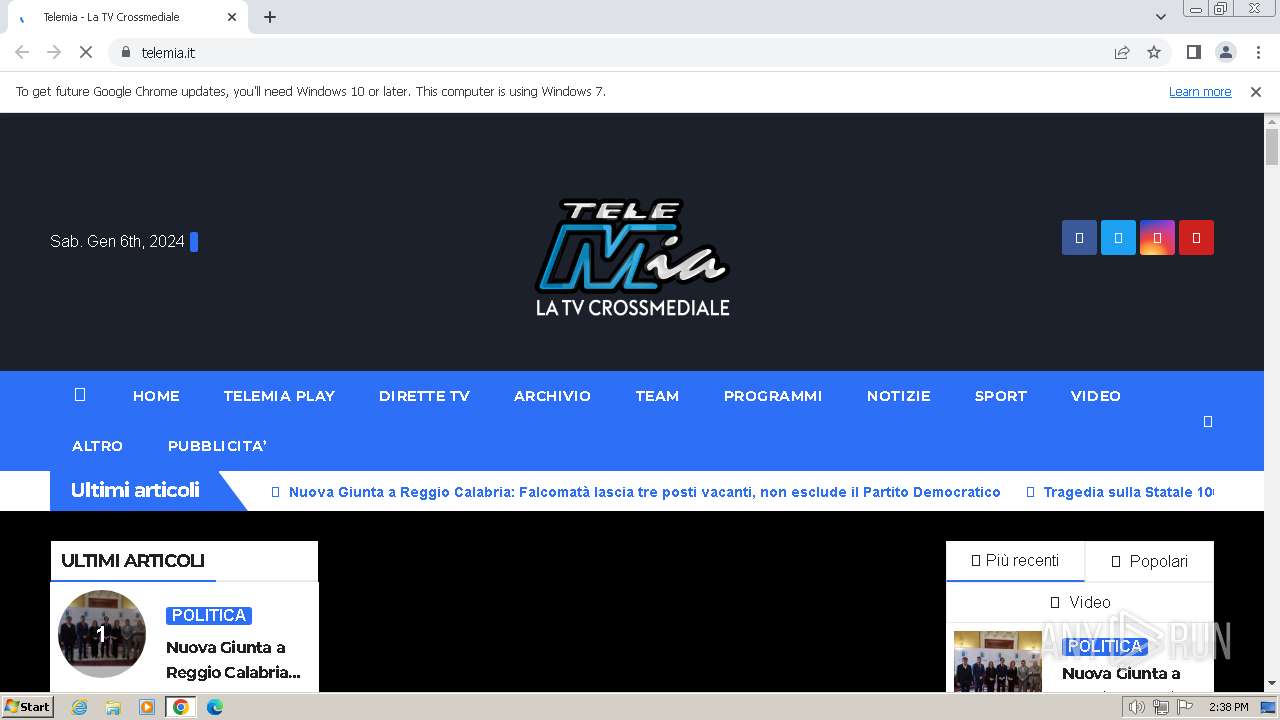Open sidebar thumbnail of Nuova Giunta article
Image resolution: width=1280 pixels, height=720 pixels.
(998, 661)
